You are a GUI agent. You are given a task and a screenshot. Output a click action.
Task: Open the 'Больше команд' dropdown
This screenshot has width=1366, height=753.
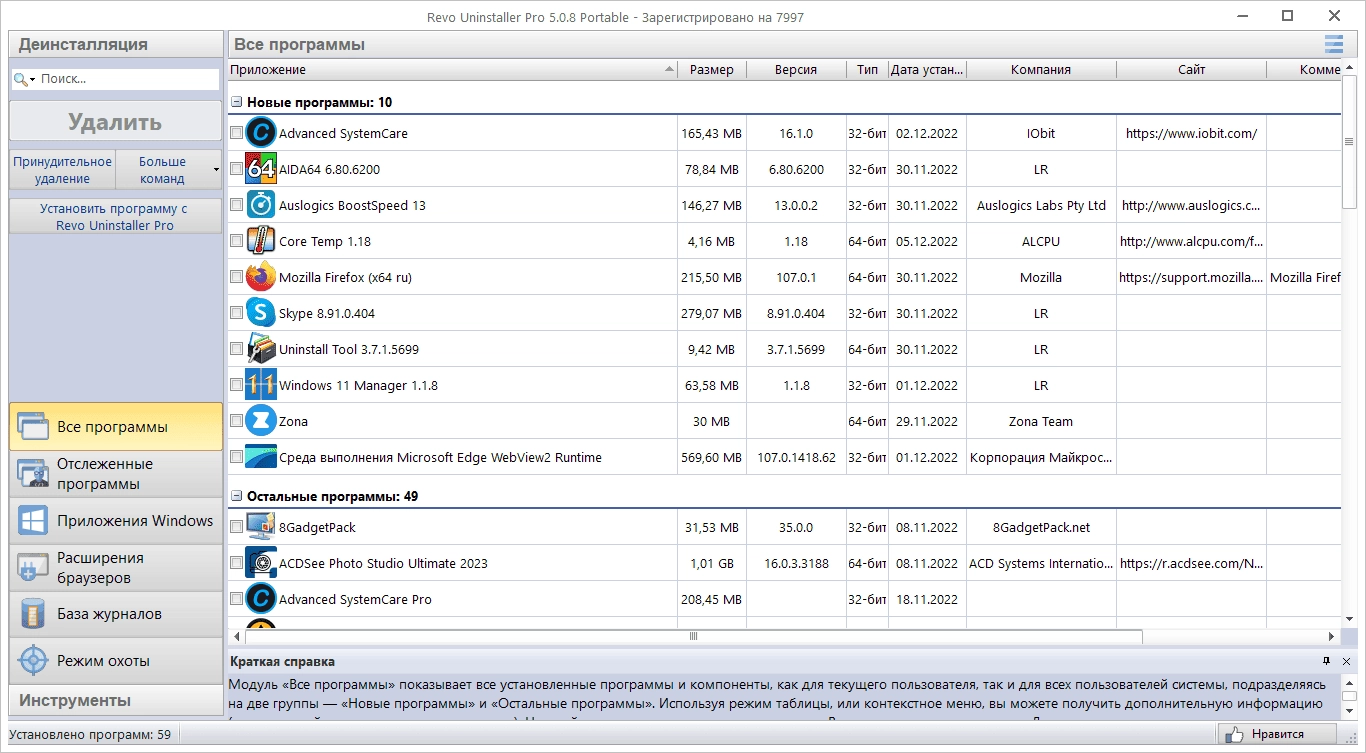[x=168, y=170]
